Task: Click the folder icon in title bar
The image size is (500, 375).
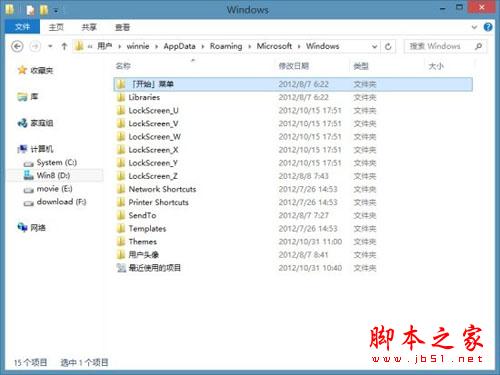Action: pos(9,10)
